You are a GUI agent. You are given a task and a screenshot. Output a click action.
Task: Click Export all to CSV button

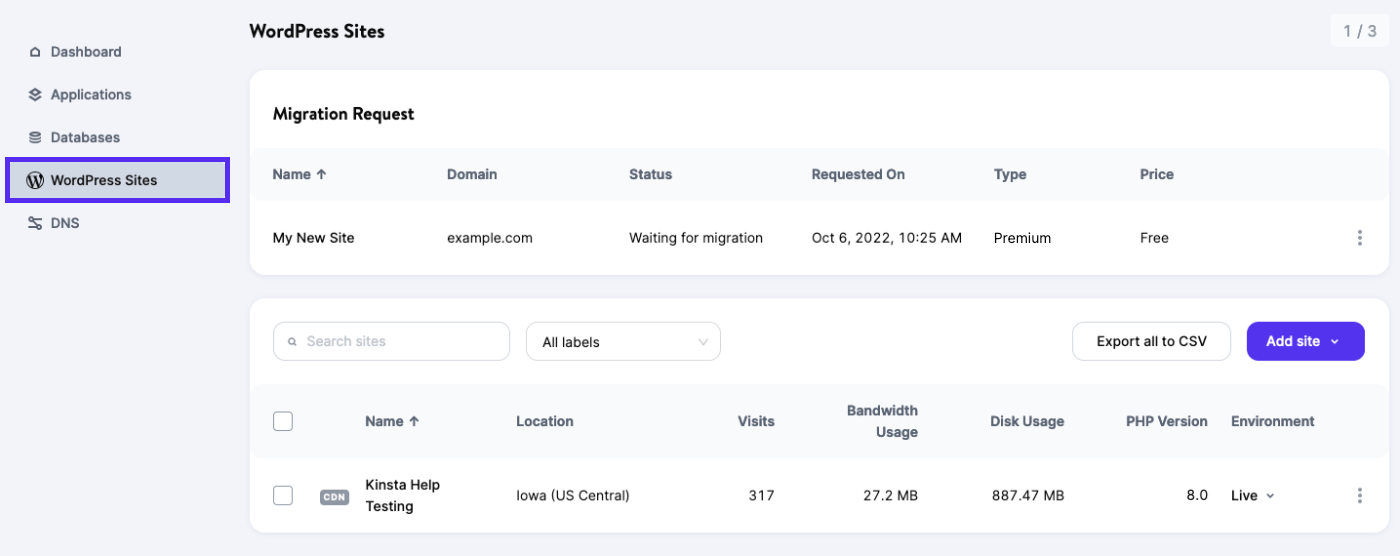[1151, 342]
